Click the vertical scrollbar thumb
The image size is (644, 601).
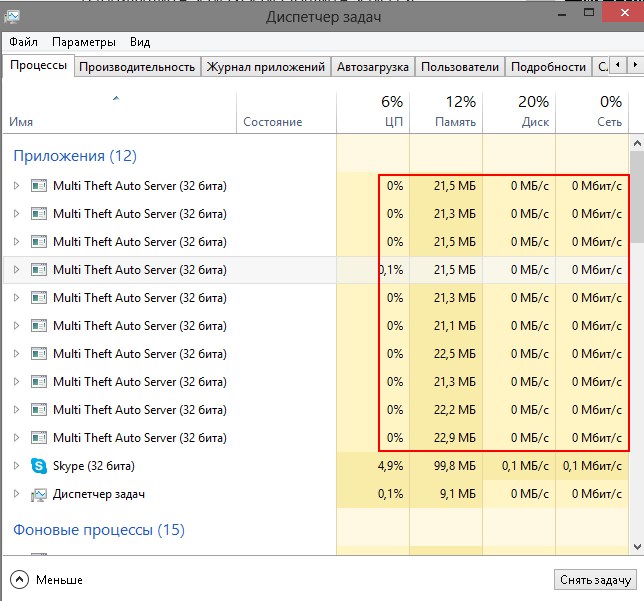click(637, 197)
